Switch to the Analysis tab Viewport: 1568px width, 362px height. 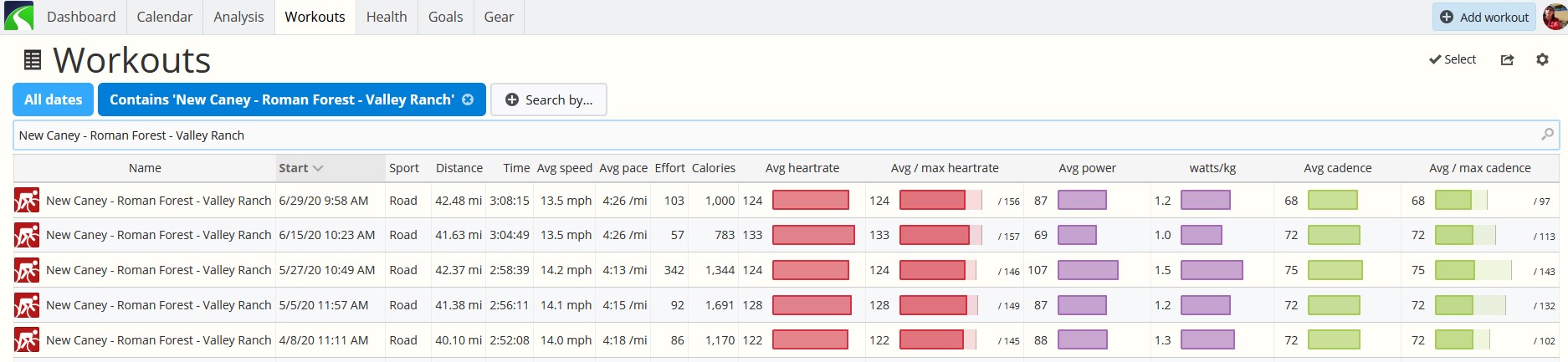coord(238,17)
